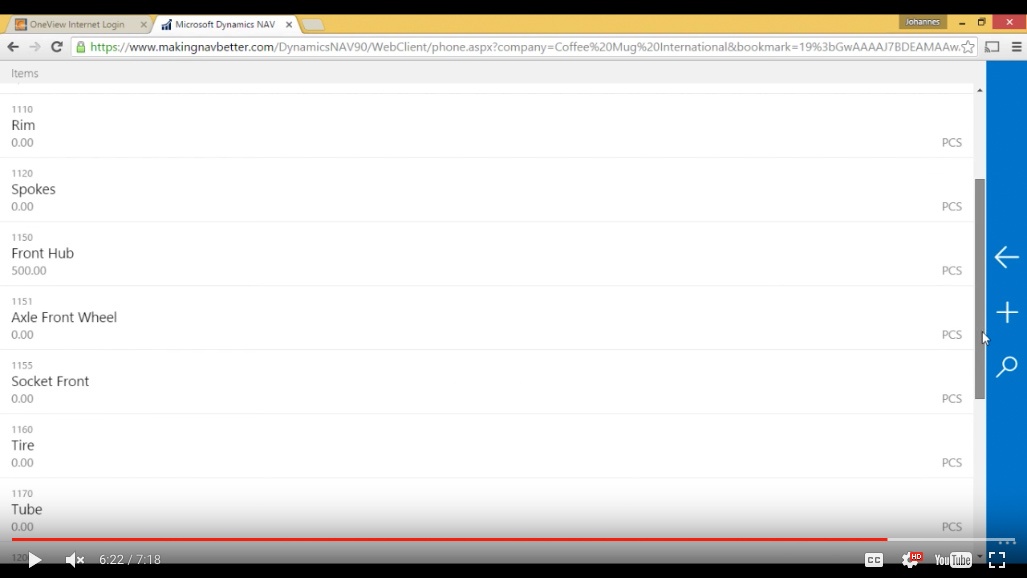The image size is (1027, 578).
Task: Click the browser back arrow
Action: (x=13, y=47)
